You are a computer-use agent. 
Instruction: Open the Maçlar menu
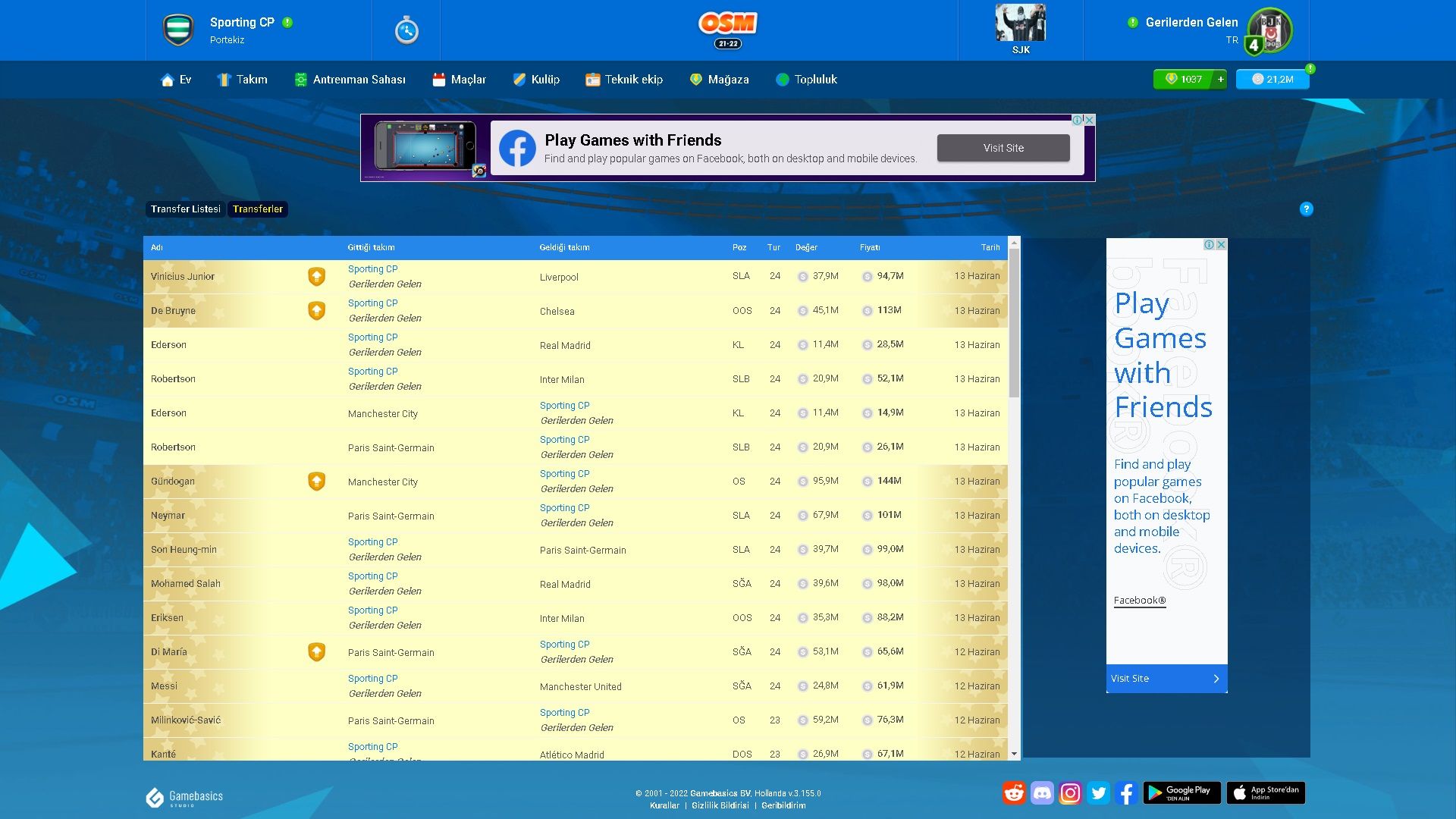click(x=459, y=80)
